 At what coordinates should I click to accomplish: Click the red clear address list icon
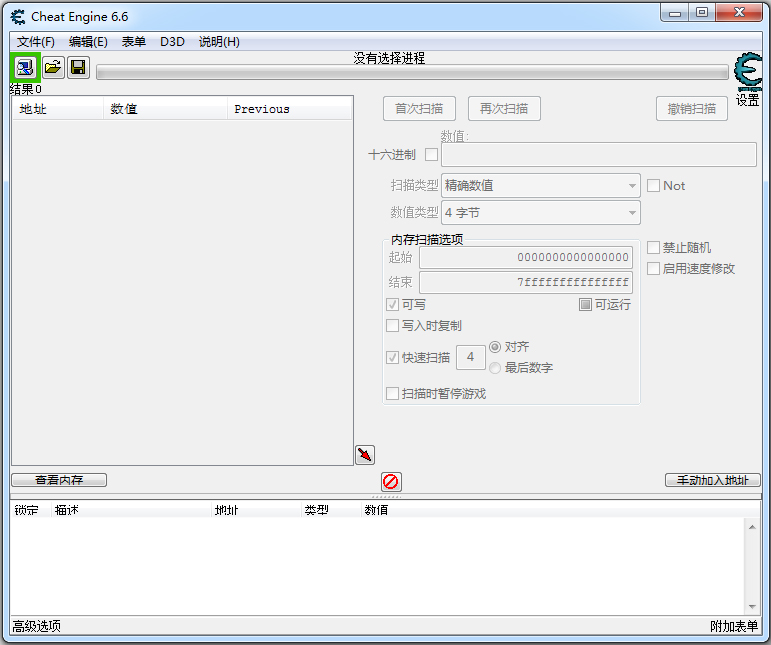coord(391,482)
